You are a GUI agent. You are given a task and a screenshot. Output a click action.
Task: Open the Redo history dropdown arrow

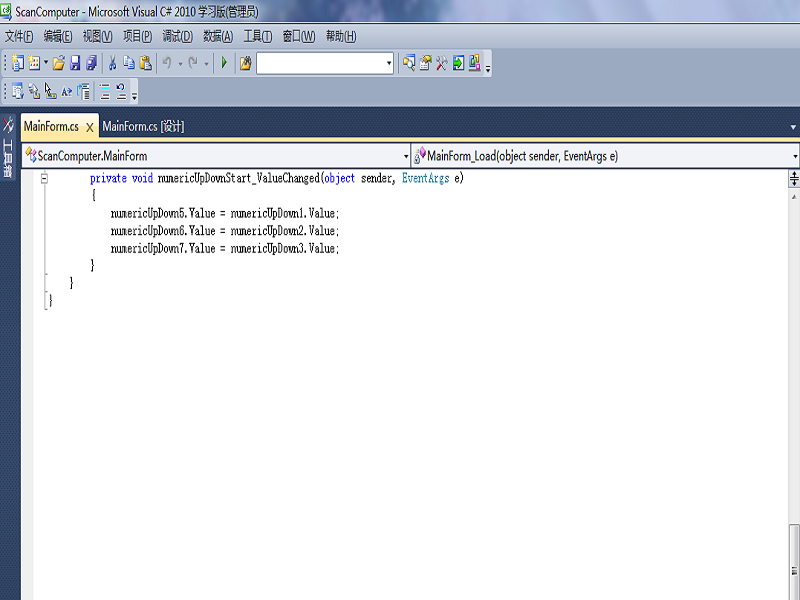coord(206,63)
